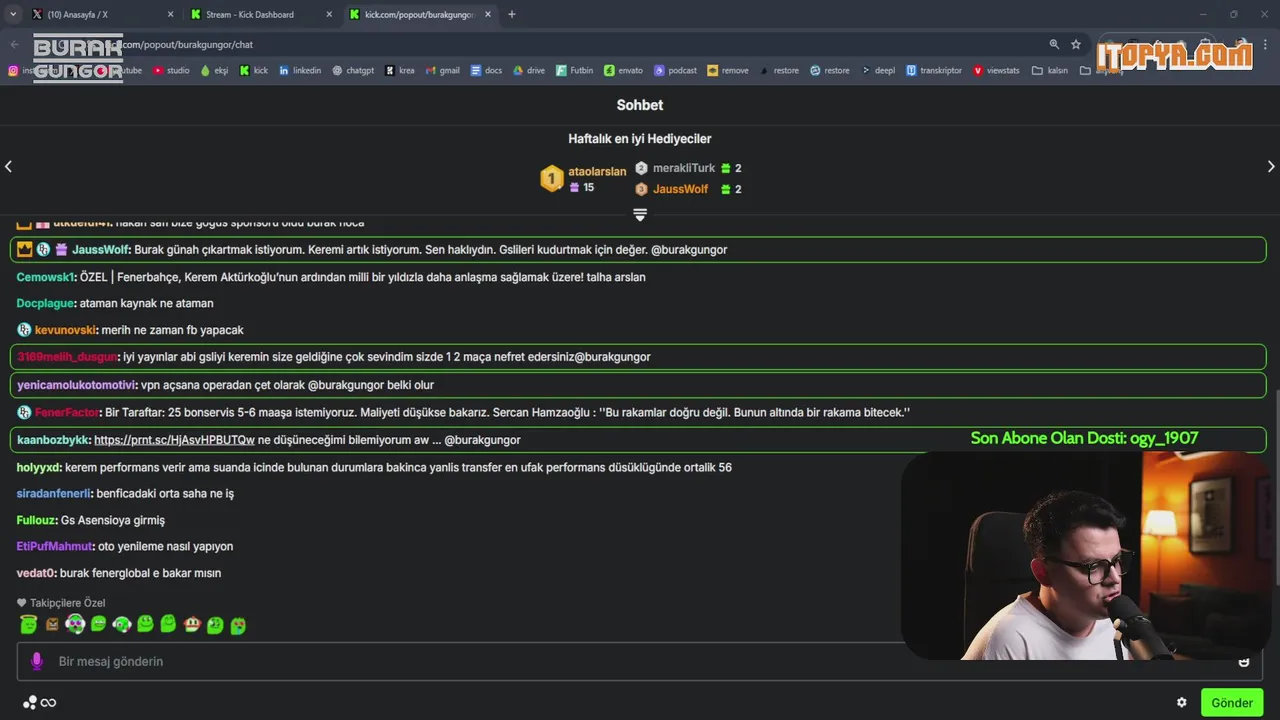Screen dimensions: 1280x720
Task: Bookmark this page with the star icon
Action: coord(1076,45)
